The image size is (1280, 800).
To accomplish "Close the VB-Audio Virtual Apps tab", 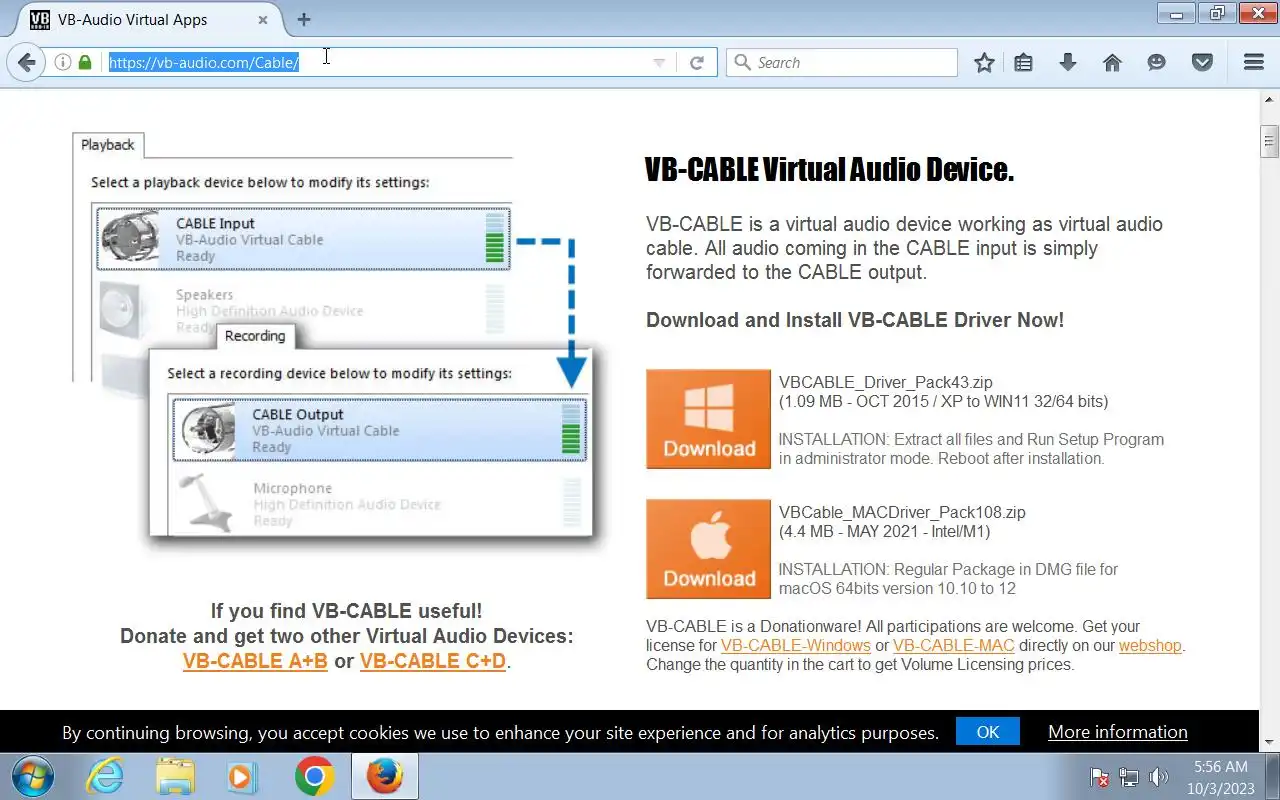I will click(263, 19).
